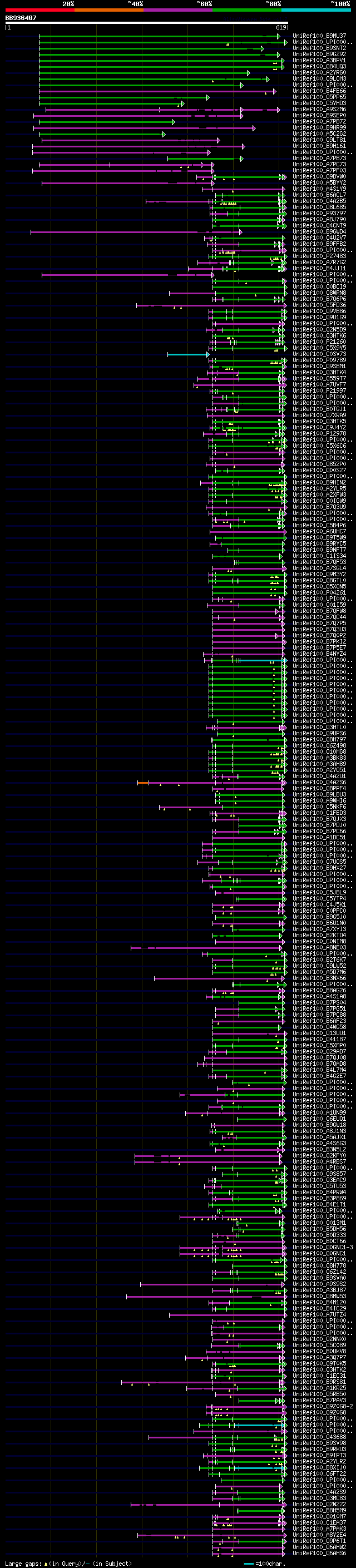Select hit label UniRef100_A7PB72
Screen dimensions: 356x1568
click(319, 122)
